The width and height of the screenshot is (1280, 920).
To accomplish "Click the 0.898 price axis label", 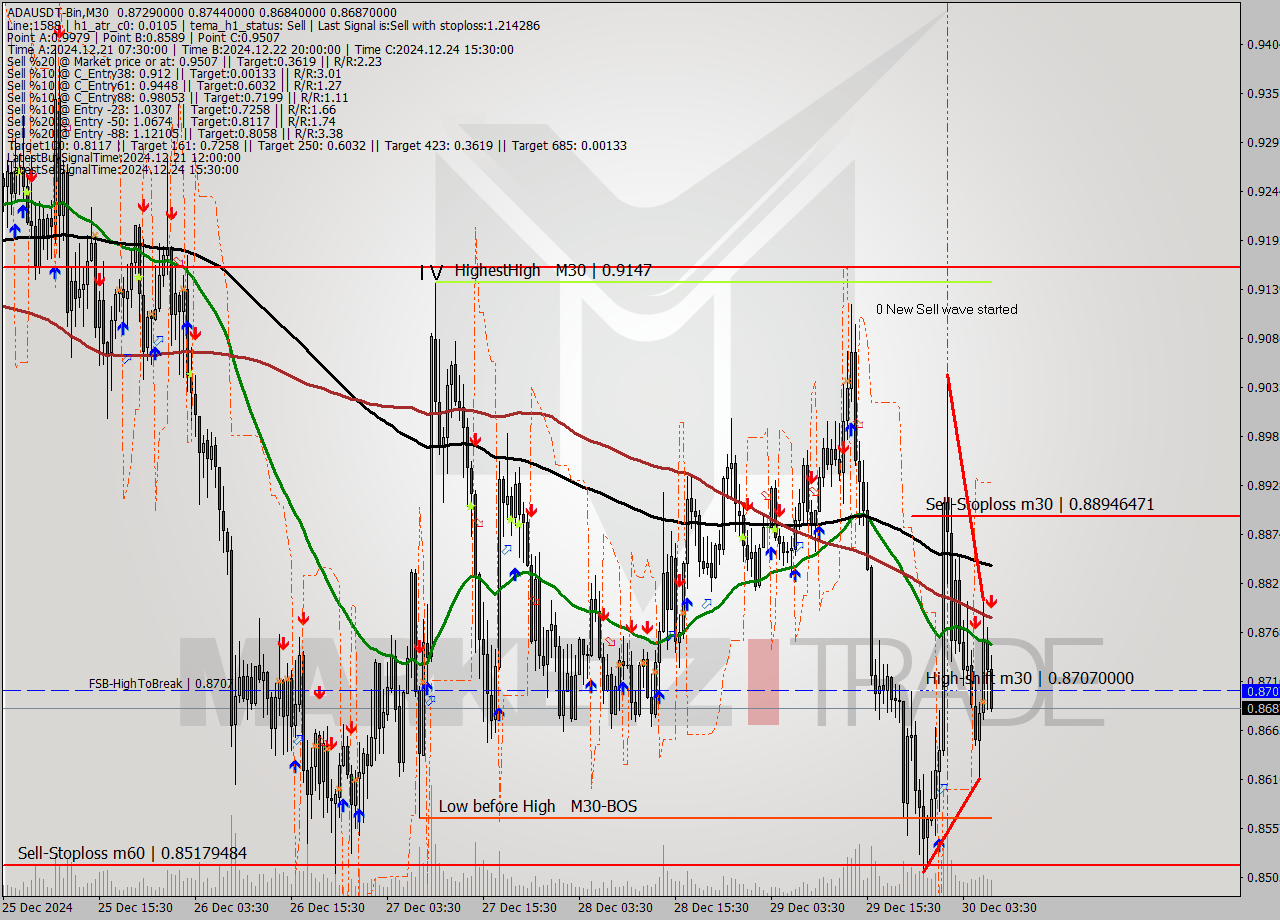I will [1262, 436].
